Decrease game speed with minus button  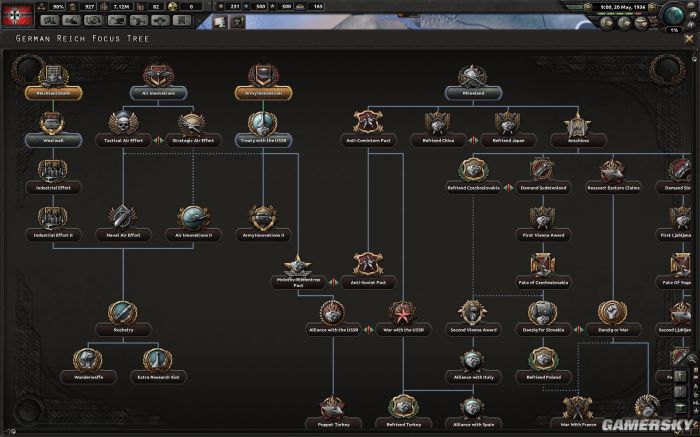click(588, 7)
